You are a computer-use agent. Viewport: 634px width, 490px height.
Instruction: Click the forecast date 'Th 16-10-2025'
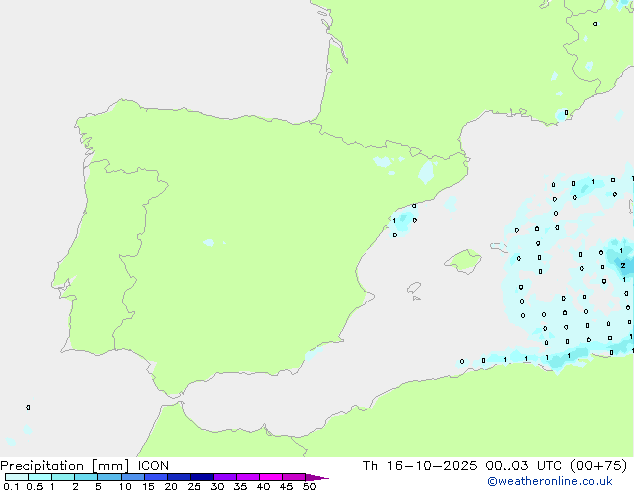[420, 466]
